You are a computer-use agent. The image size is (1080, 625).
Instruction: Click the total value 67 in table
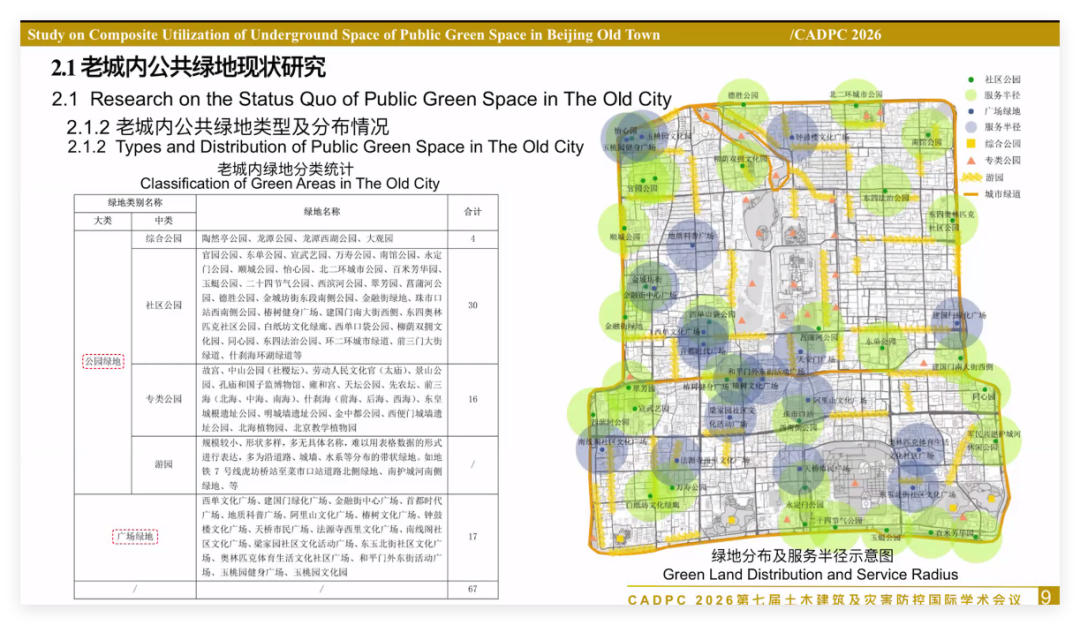pyautogui.click(x=472, y=590)
